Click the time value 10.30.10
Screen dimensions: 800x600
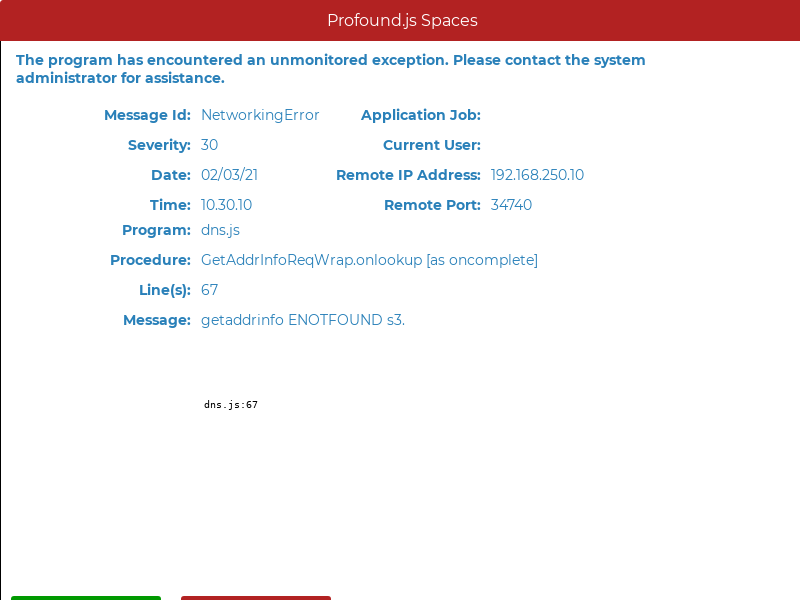(x=226, y=205)
